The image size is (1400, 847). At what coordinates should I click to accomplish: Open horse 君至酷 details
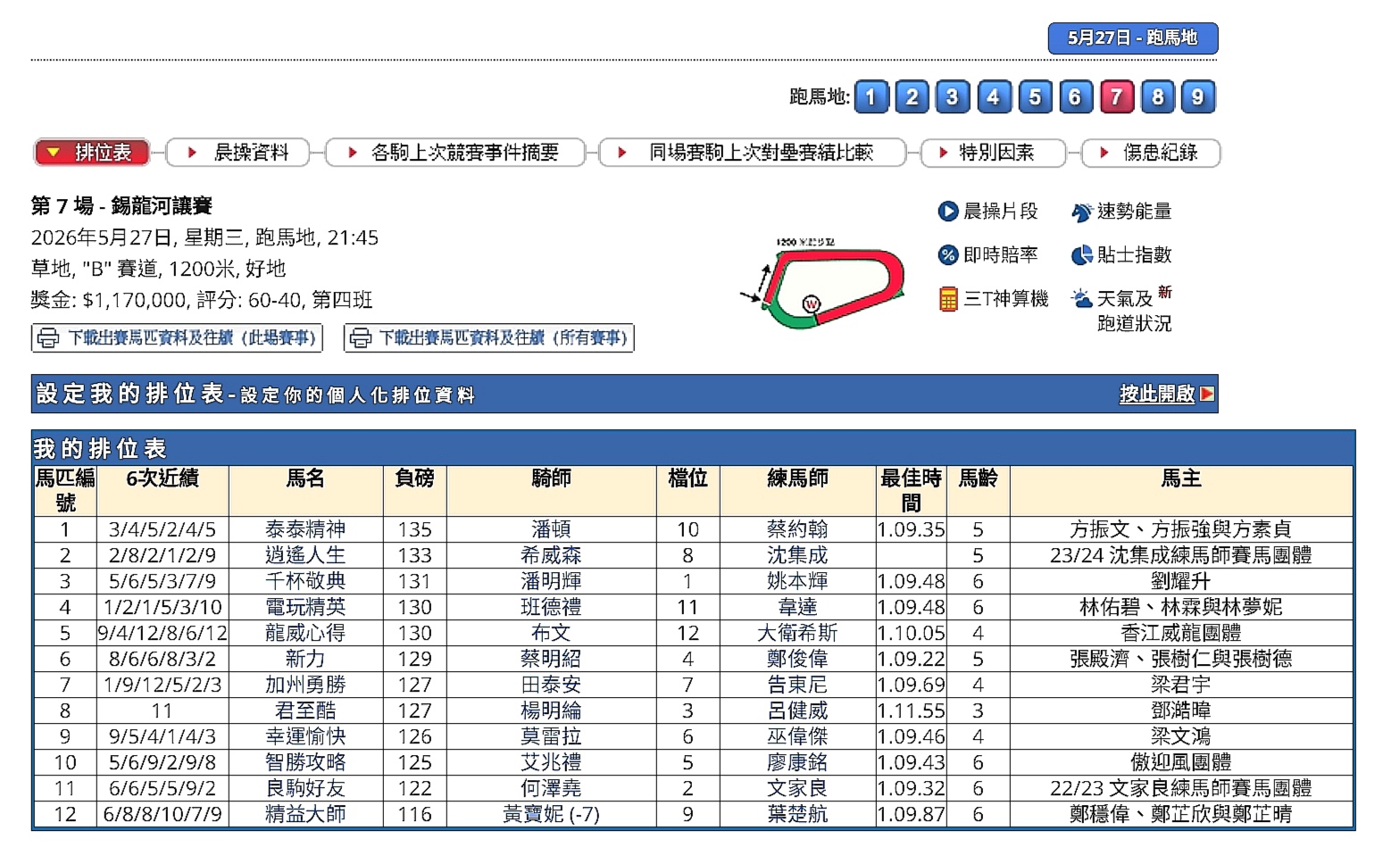[x=305, y=710]
